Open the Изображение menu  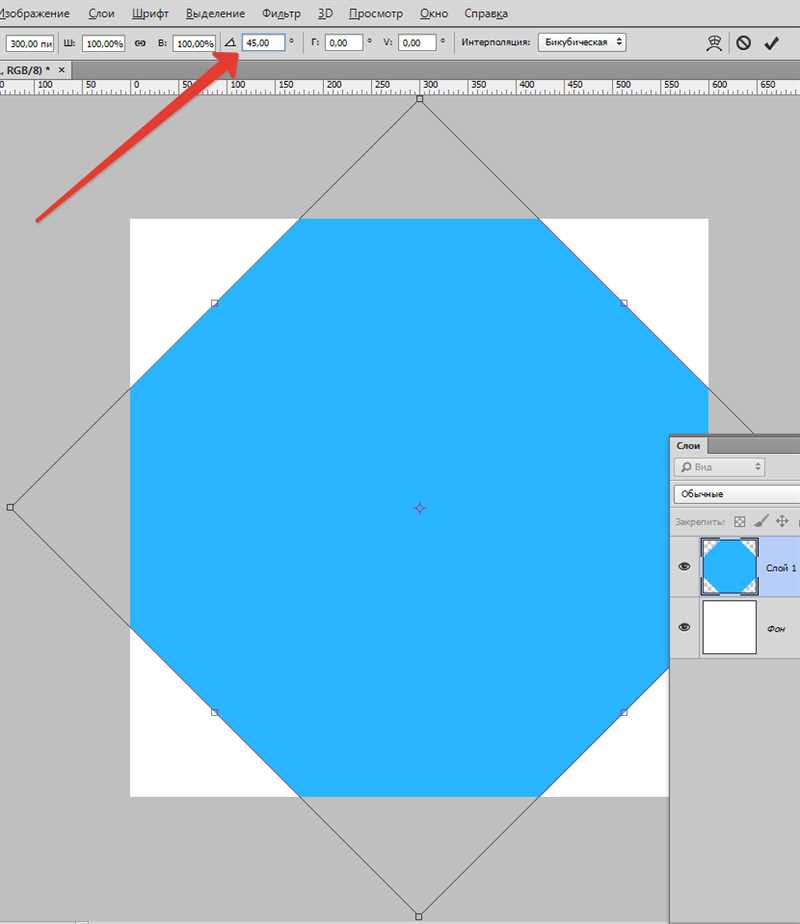click(34, 13)
